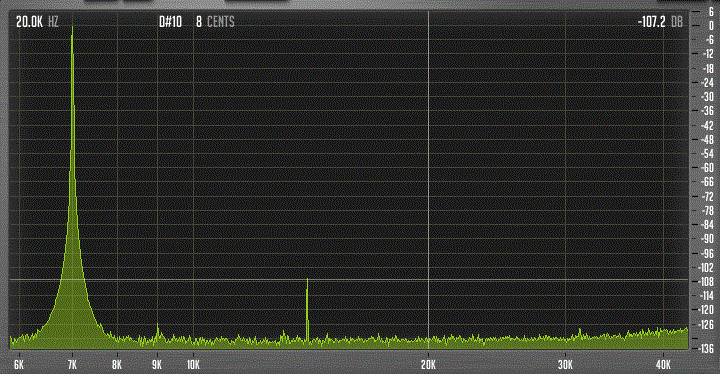The height and width of the screenshot is (374, 720).
Task: Click the small spike at 9K
Action: tap(158, 332)
